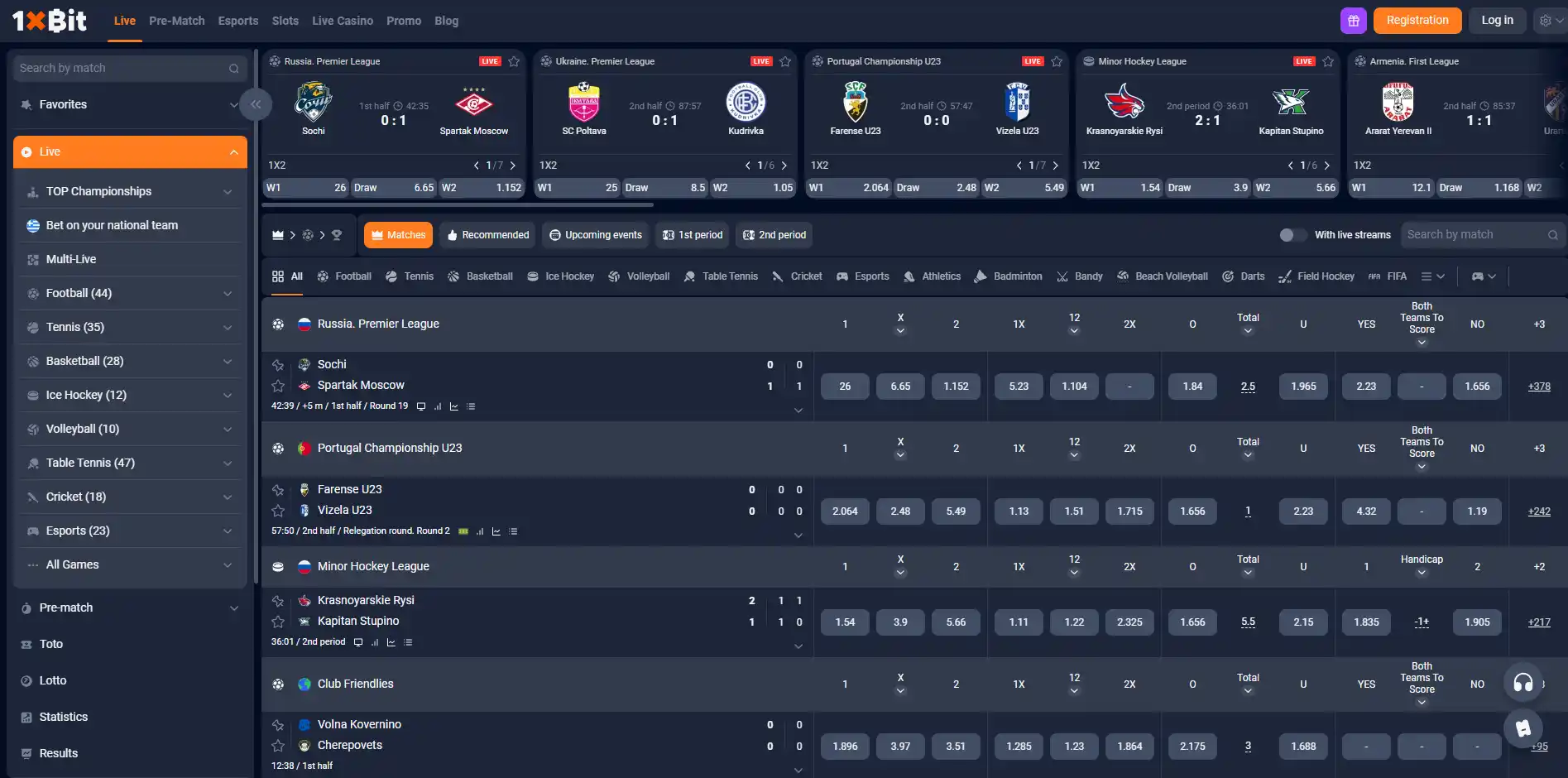Toggle With live streams switch
This screenshot has width=1568, height=778.
(1292, 235)
